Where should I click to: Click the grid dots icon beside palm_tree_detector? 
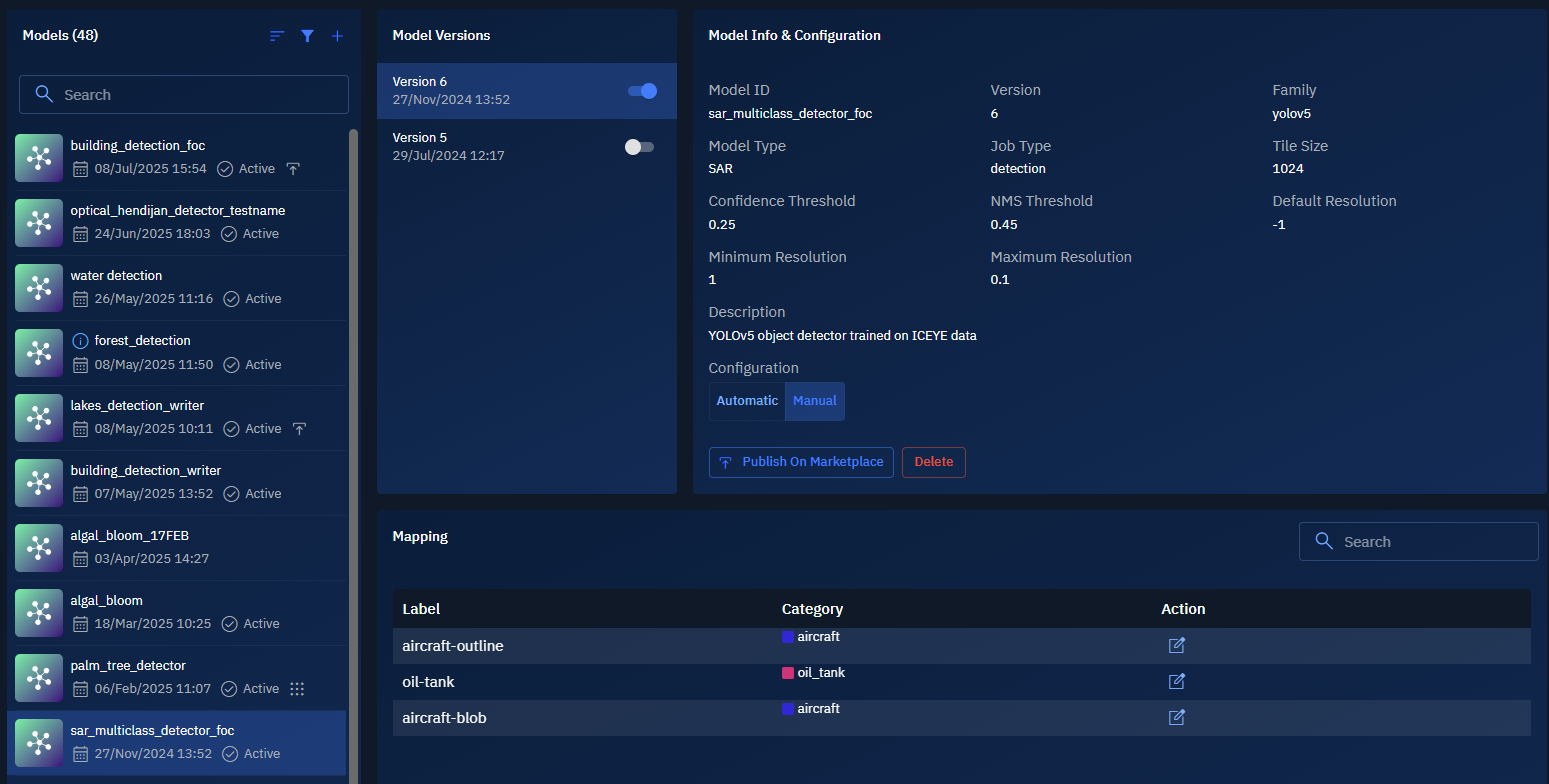297,689
